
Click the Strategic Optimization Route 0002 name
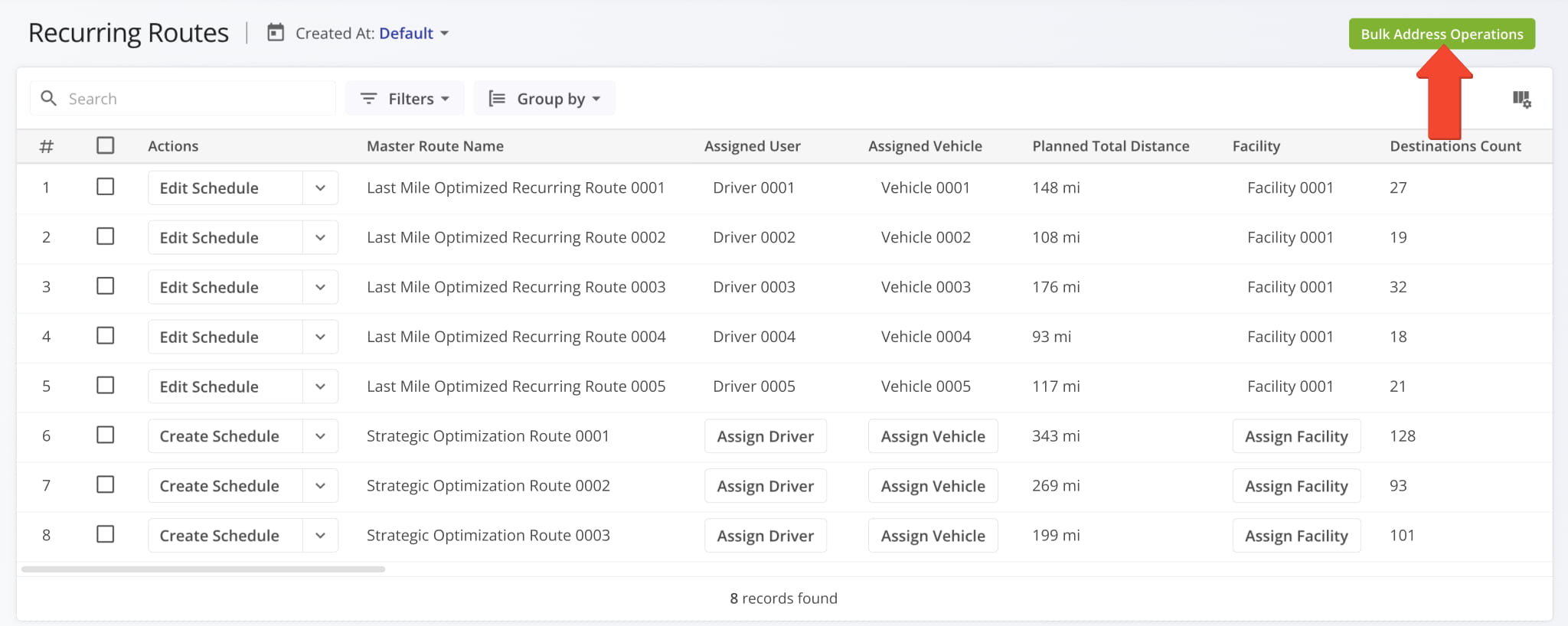[488, 486]
